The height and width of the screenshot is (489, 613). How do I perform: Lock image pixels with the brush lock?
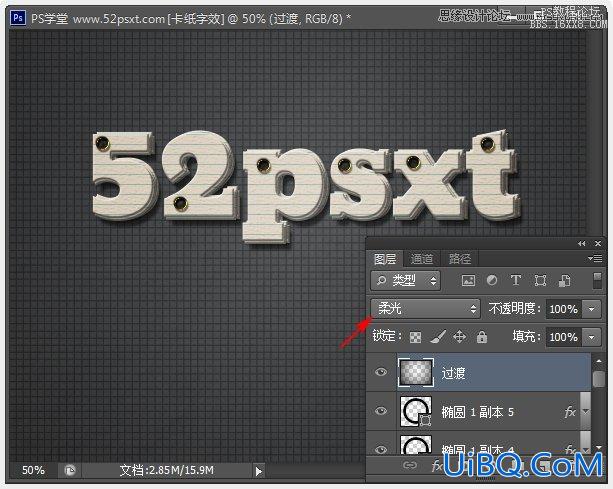click(x=438, y=337)
